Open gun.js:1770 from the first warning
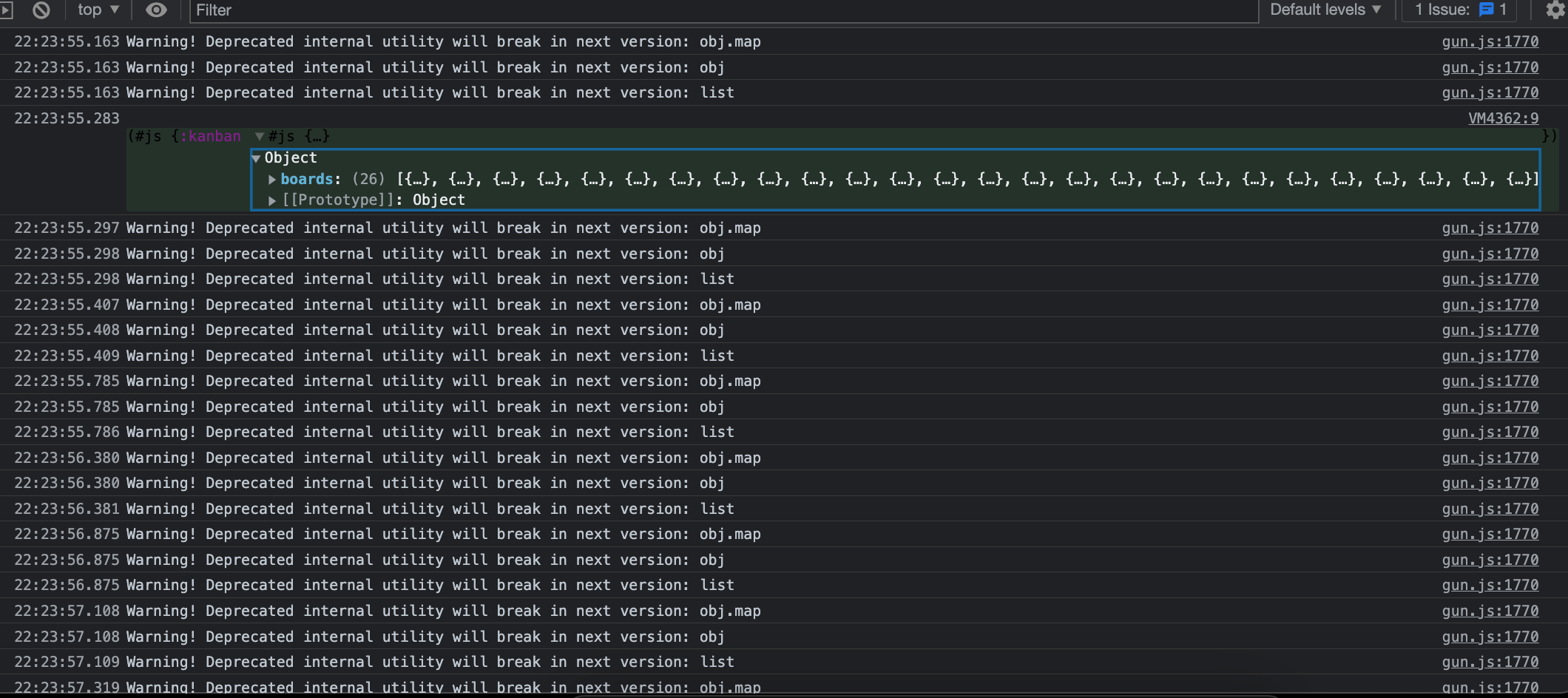This screenshot has width=1568, height=698. coord(1490,41)
